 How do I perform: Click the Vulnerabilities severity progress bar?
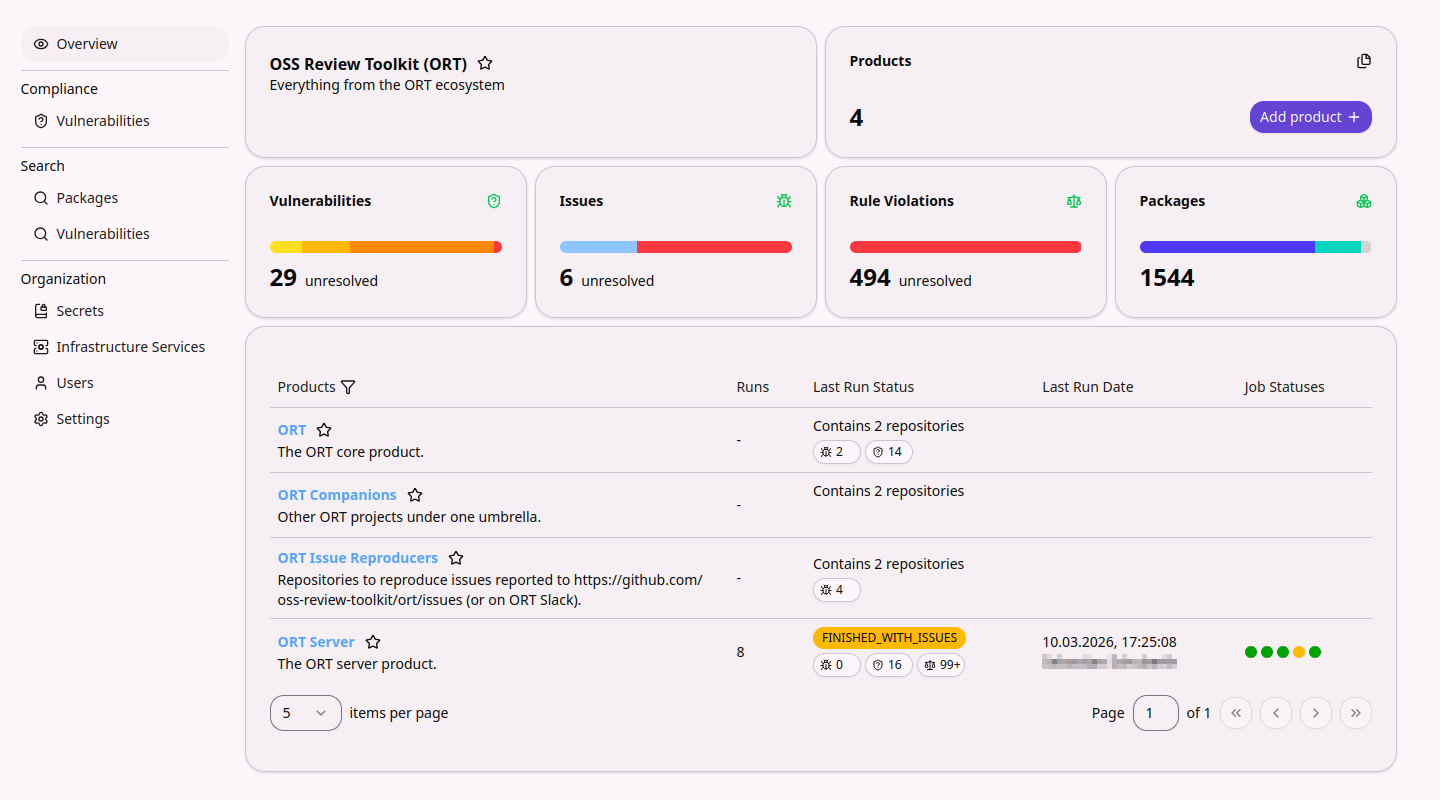(386, 247)
